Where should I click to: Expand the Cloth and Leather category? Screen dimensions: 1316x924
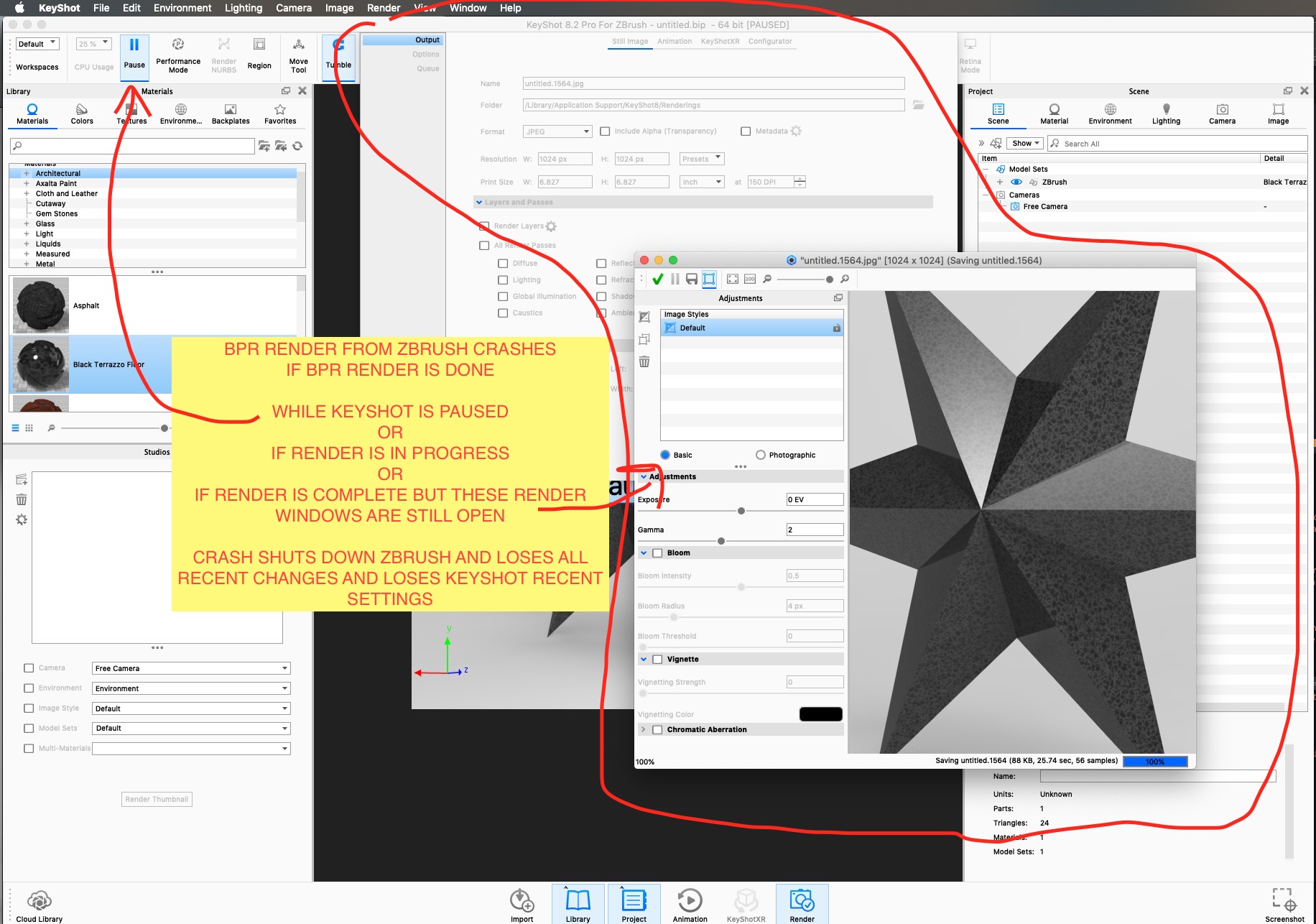click(x=27, y=193)
